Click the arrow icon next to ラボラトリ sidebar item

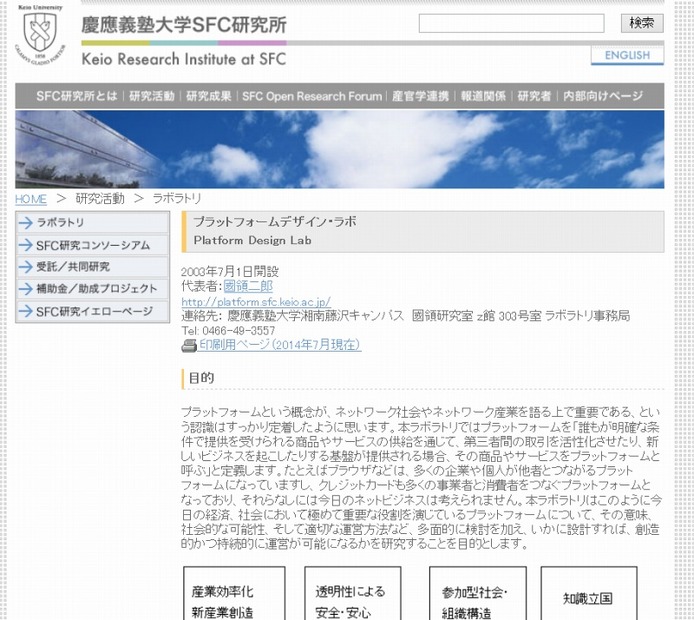[x=26, y=223]
